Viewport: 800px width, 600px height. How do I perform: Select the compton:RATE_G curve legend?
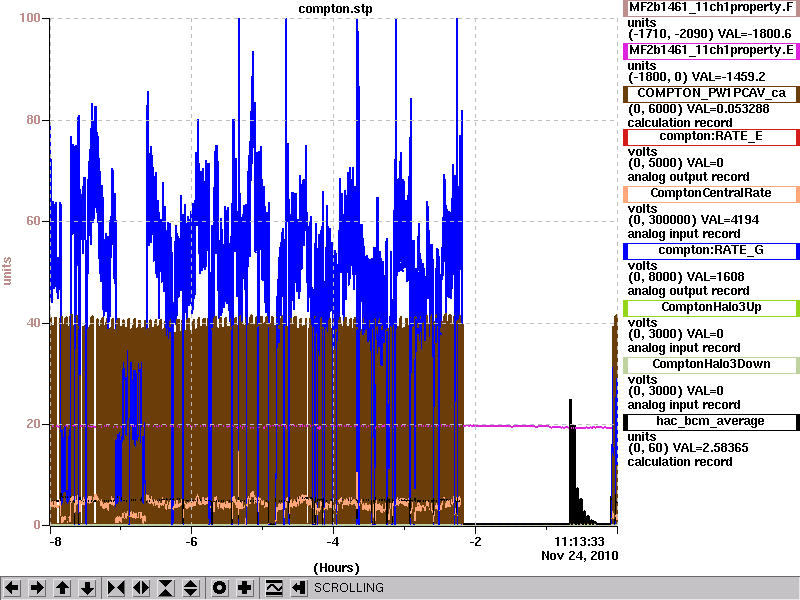711,251
